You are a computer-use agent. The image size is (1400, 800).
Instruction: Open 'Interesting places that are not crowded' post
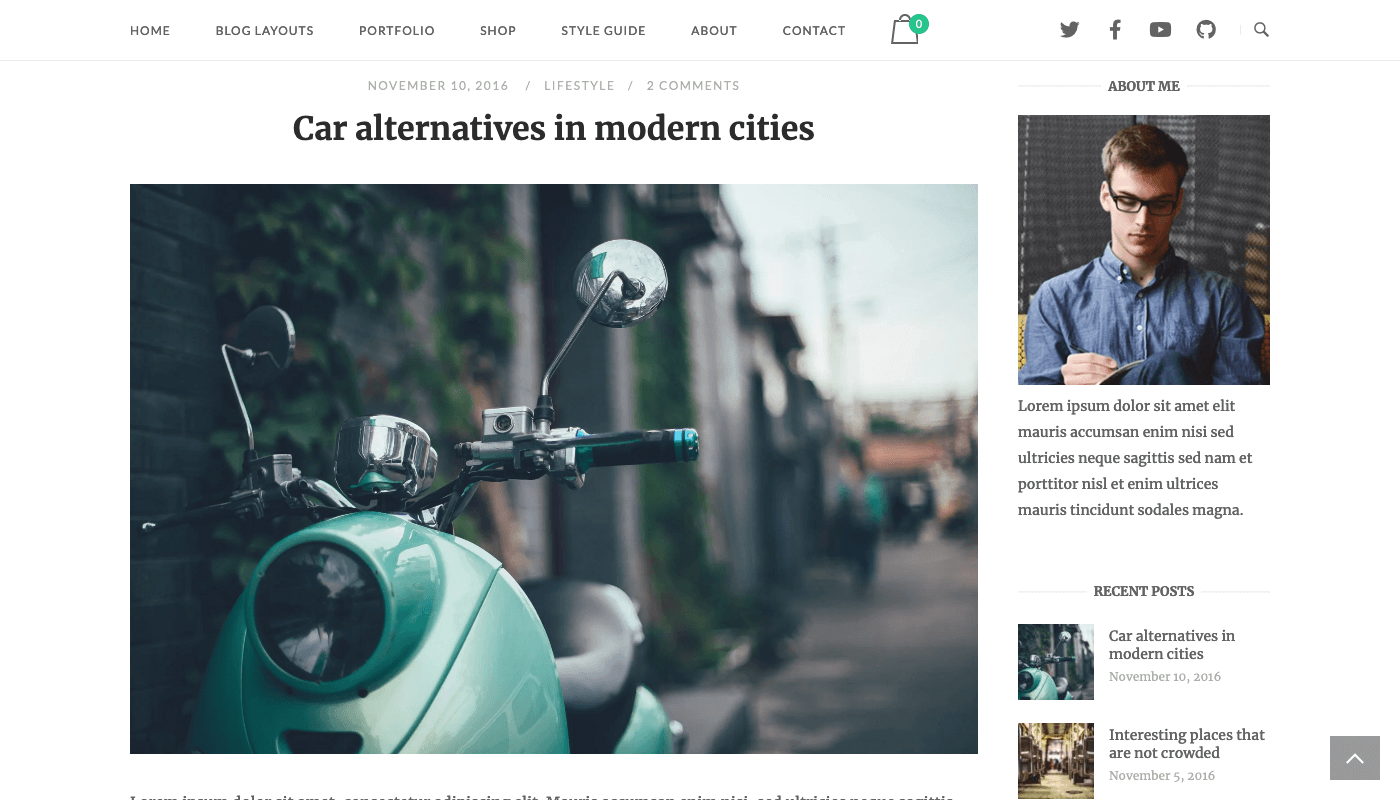[x=1187, y=744]
